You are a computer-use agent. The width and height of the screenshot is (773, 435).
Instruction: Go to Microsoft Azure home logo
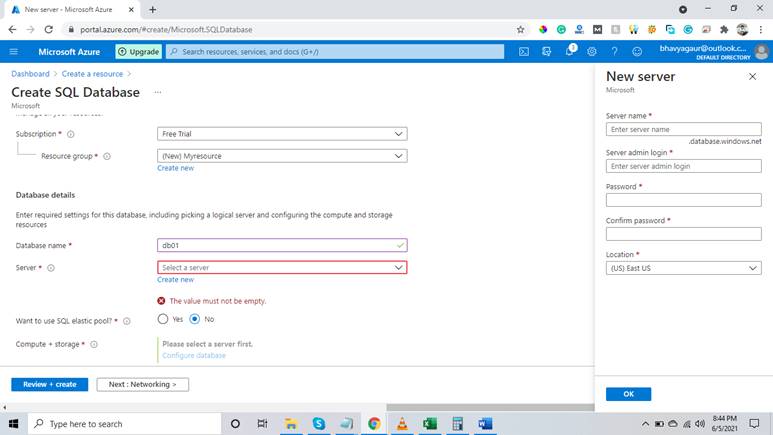[x=69, y=52]
